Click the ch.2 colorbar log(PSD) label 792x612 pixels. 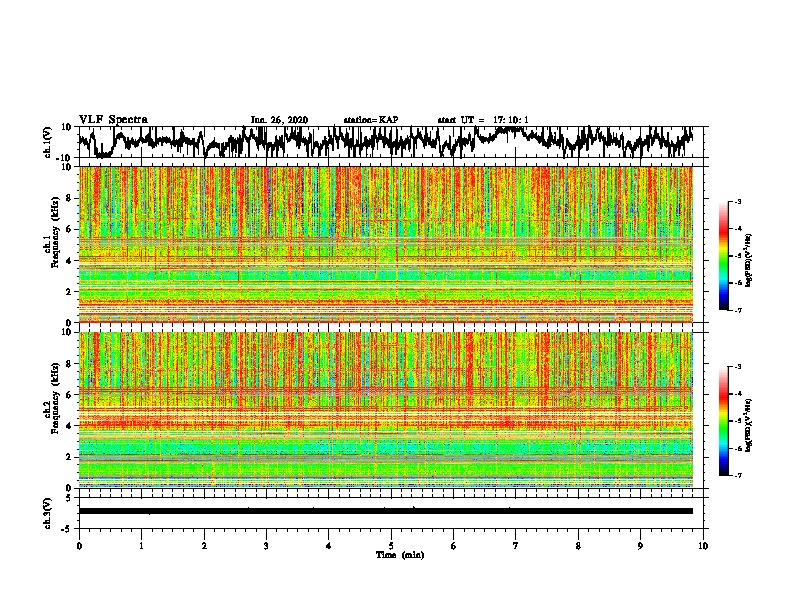pos(749,424)
